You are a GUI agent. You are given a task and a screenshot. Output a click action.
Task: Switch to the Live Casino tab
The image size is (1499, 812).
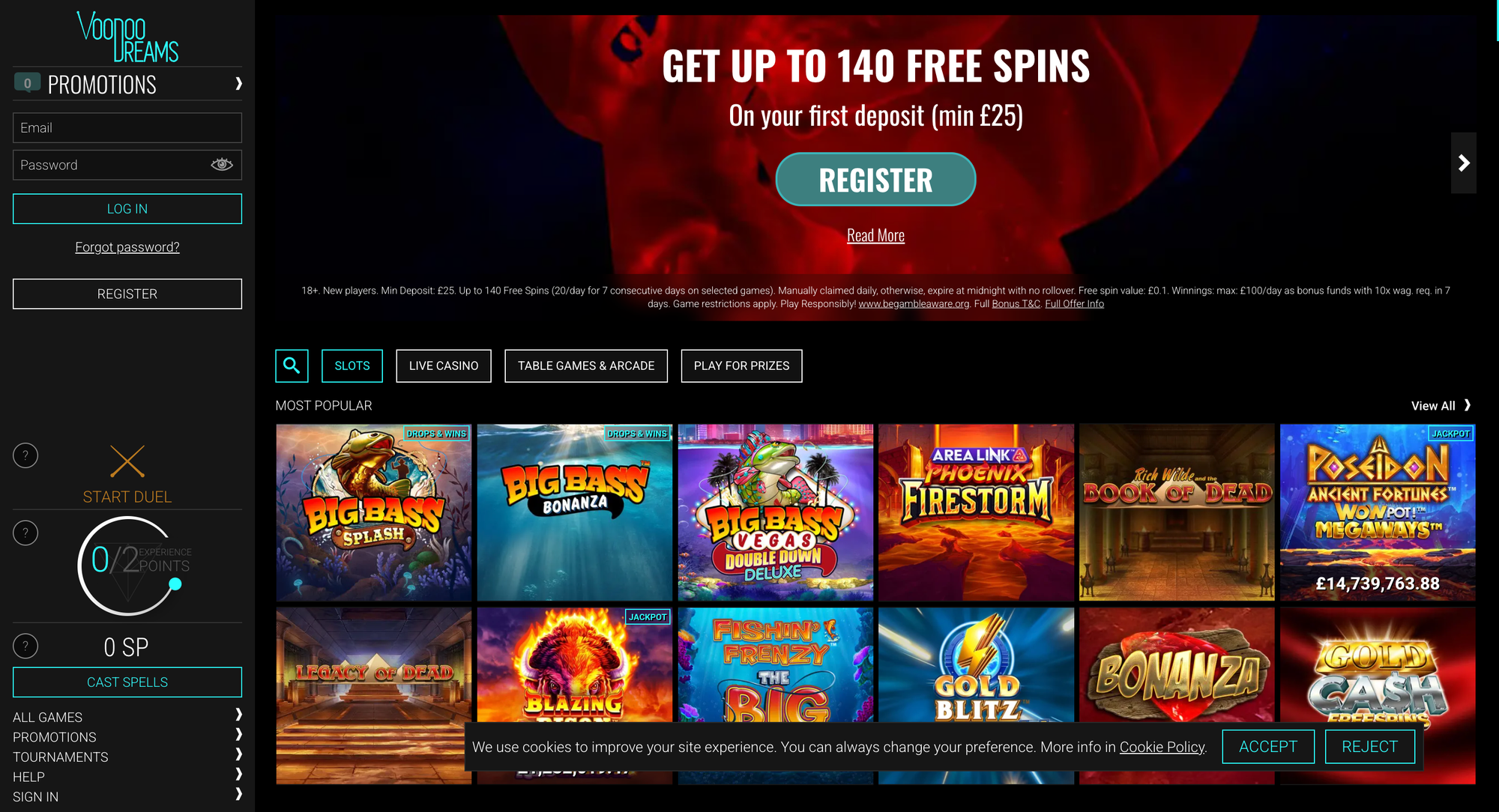coord(444,366)
